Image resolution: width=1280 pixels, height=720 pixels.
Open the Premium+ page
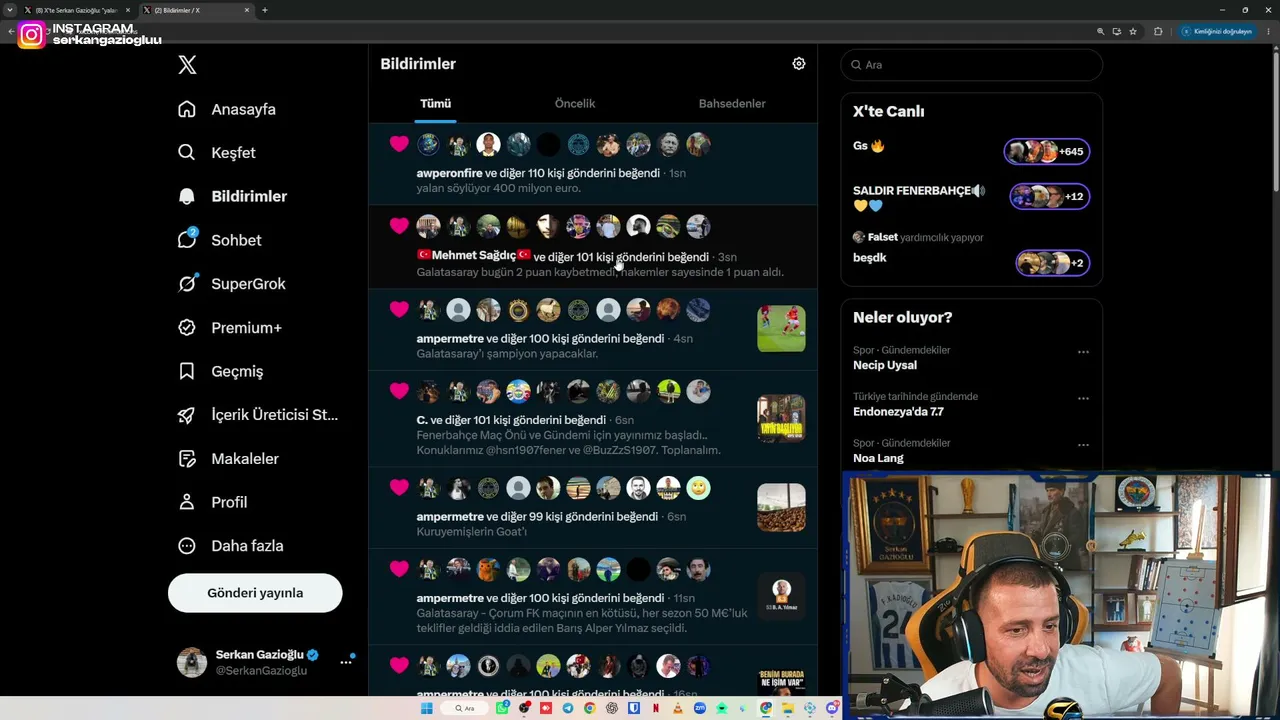230,328
